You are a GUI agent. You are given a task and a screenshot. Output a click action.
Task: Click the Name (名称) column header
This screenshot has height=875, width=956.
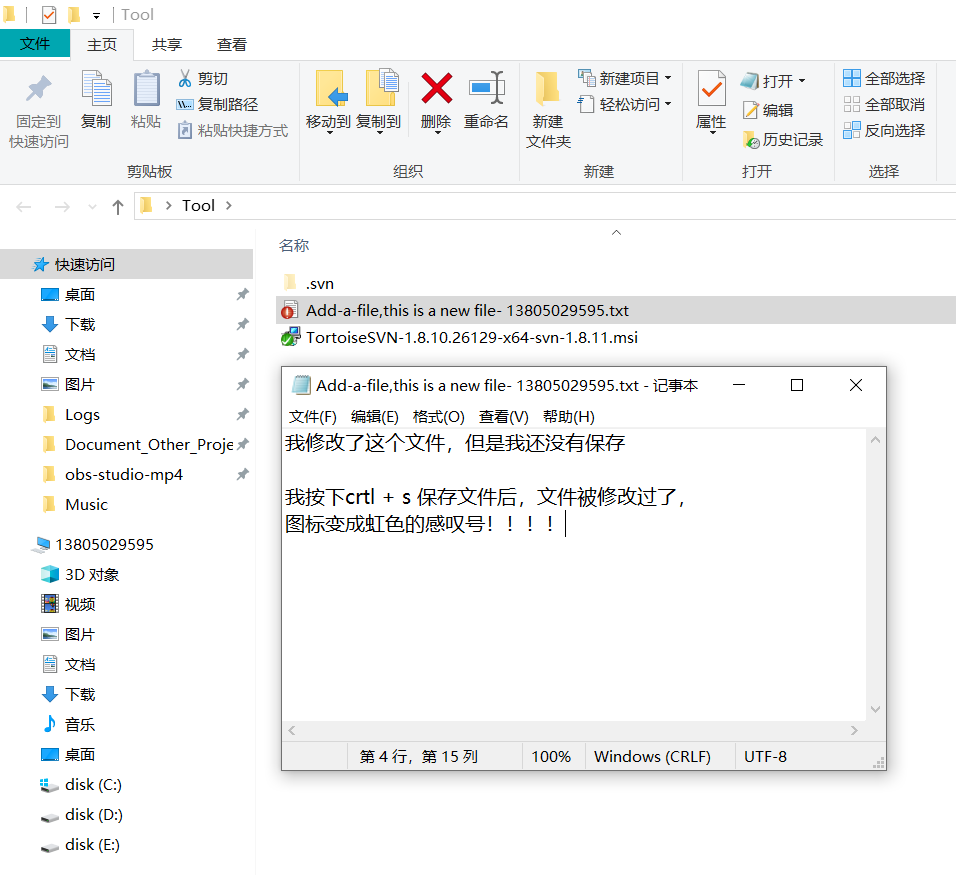pos(294,246)
